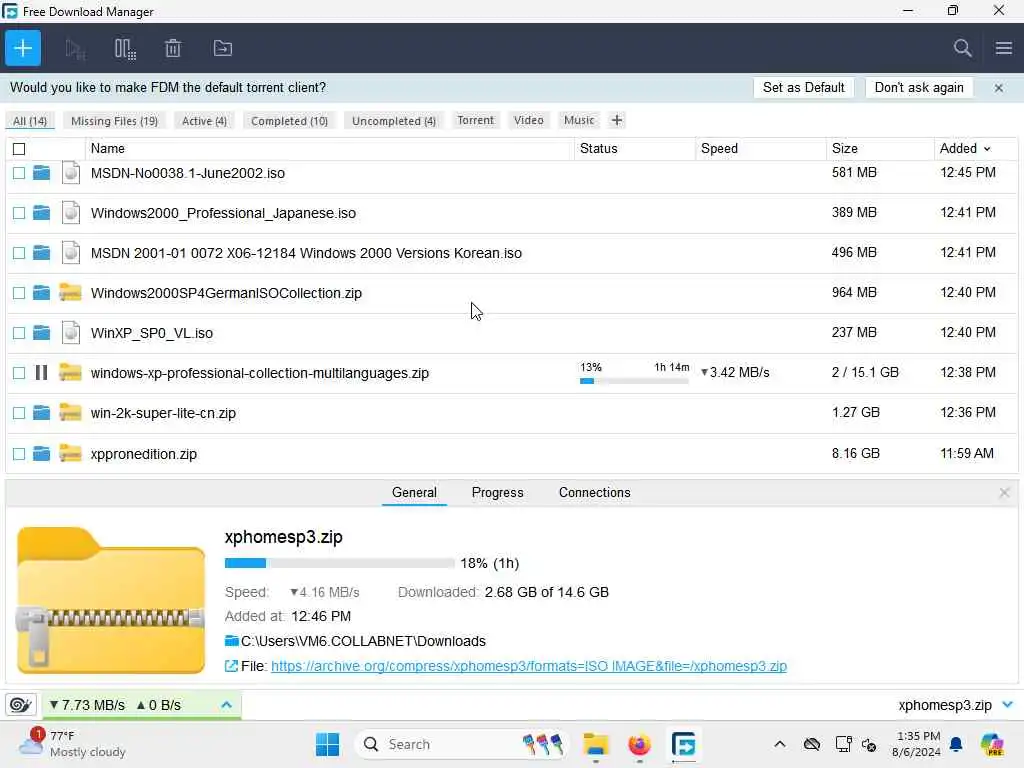Open Free Download Manager taskbar icon
This screenshot has height=768, width=1024.
tap(683, 744)
